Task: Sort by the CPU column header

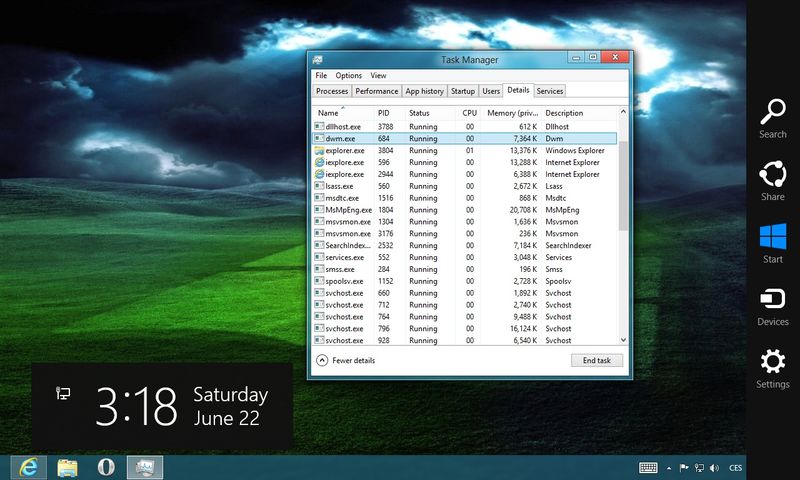Action: [468, 113]
